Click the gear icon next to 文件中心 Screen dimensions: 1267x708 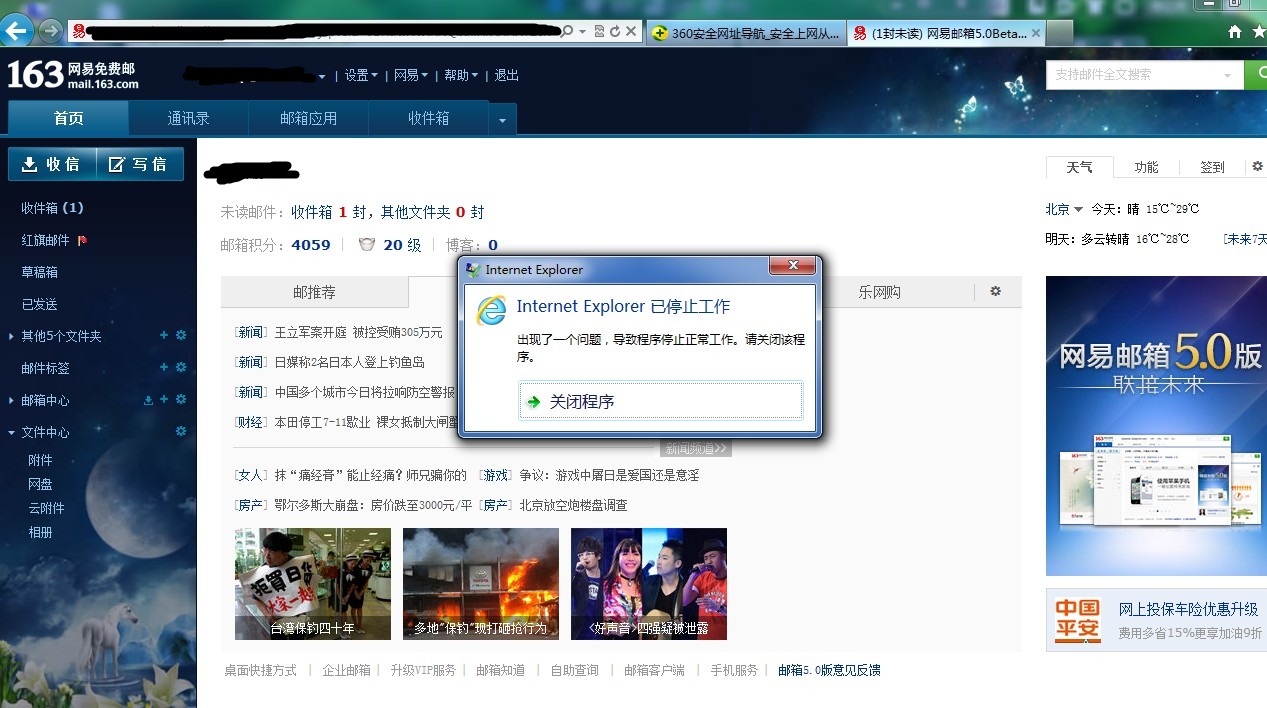pyautogui.click(x=181, y=431)
